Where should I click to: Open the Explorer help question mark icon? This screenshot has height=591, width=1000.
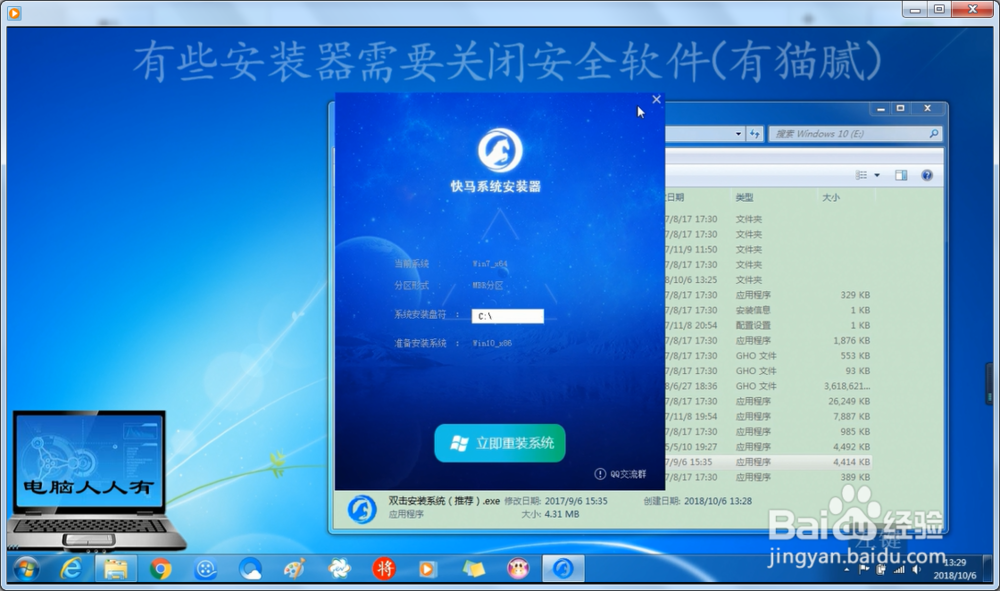(x=927, y=175)
